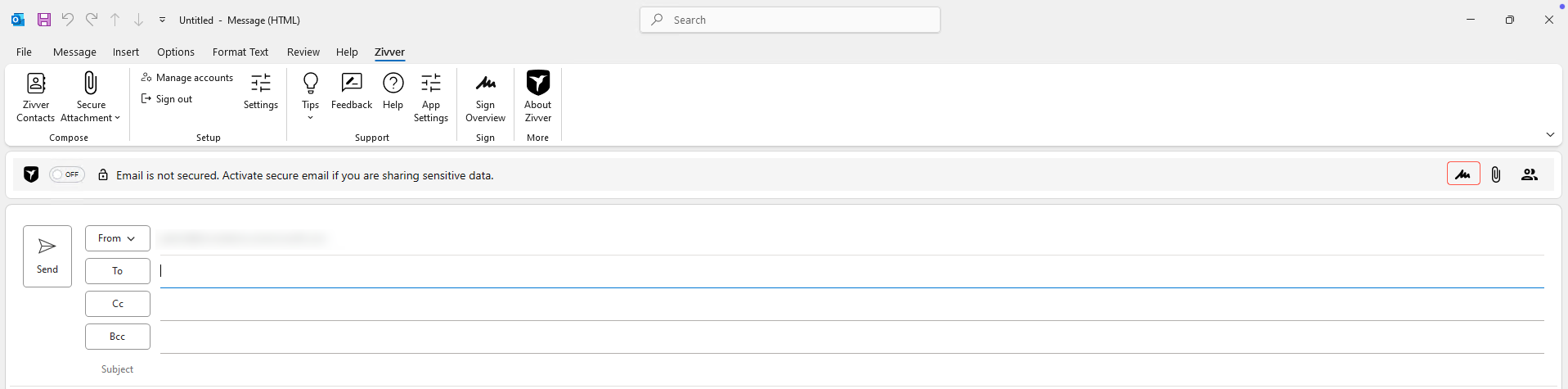This screenshot has width=1568, height=389.
Task: Switch to the Format Text tab
Action: coord(240,52)
